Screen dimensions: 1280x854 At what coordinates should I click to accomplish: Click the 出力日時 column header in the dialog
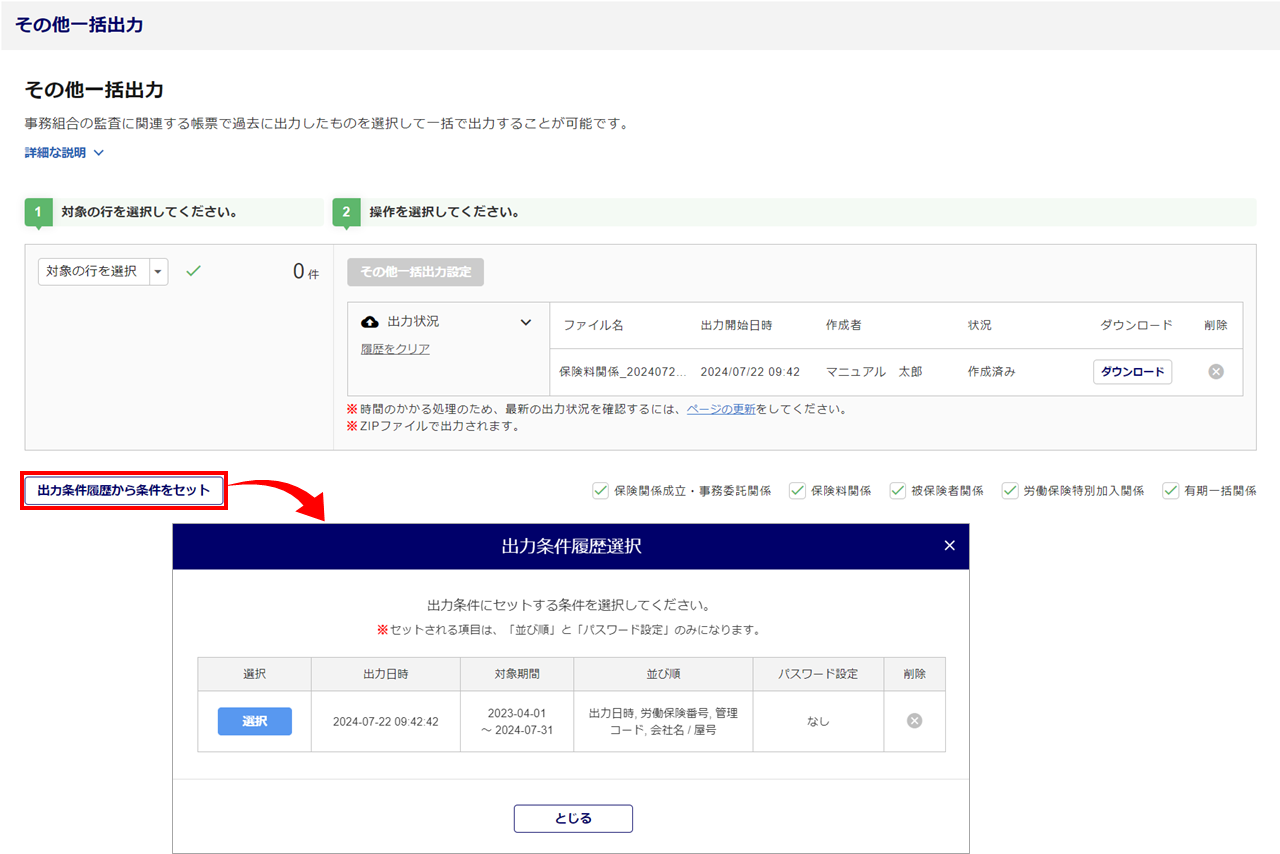click(385, 674)
